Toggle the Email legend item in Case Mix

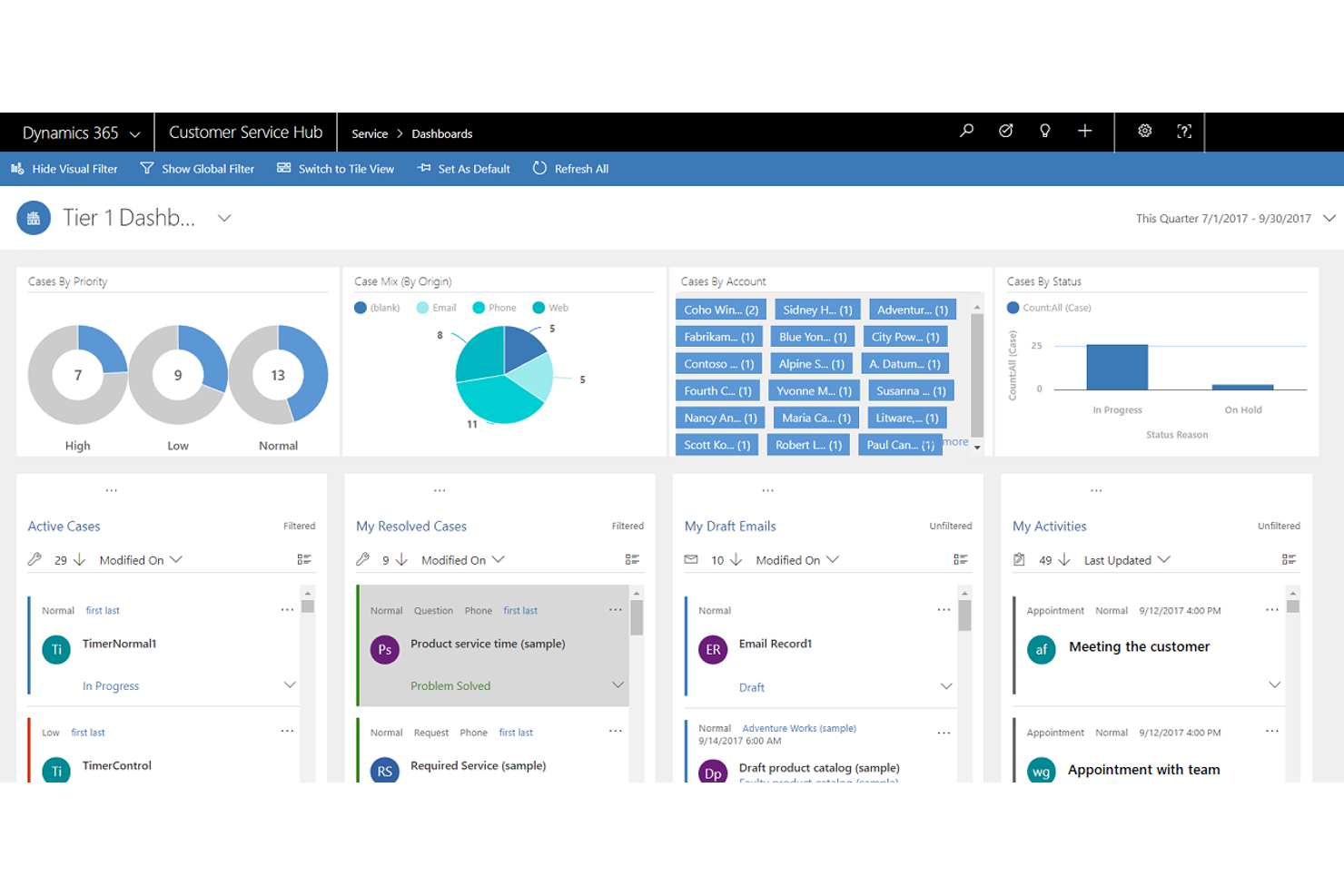[x=436, y=308]
